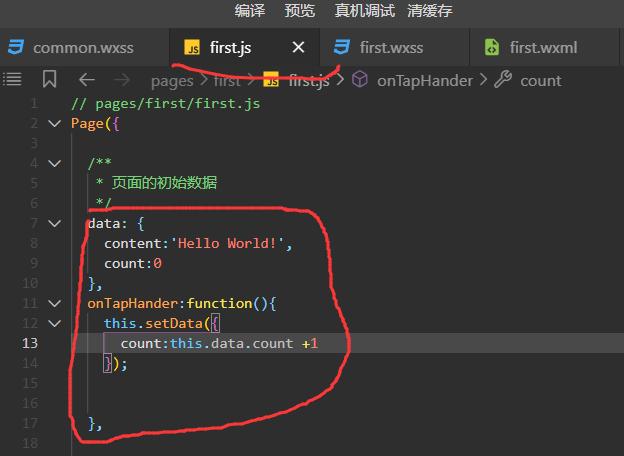
Task: Click 'this.data.count +1' expression
Action: click(244, 343)
